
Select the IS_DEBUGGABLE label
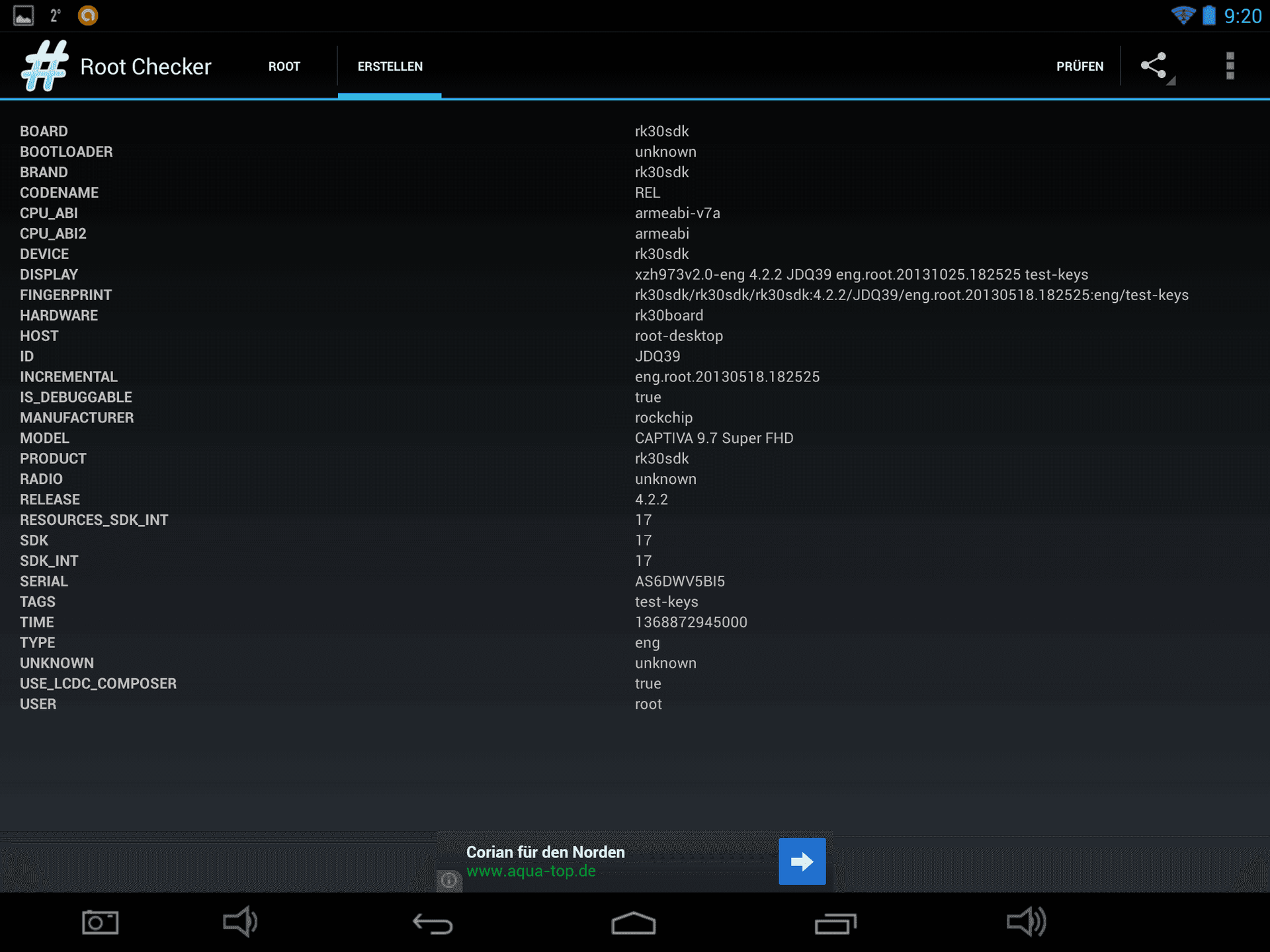pos(76,398)
